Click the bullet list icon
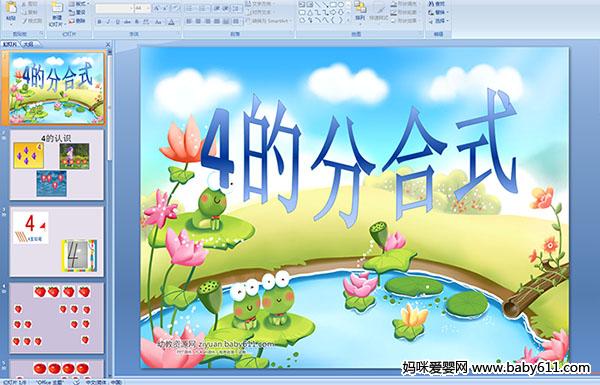Image resolution: width=600 pixels, height=385 pixels. 189,8
